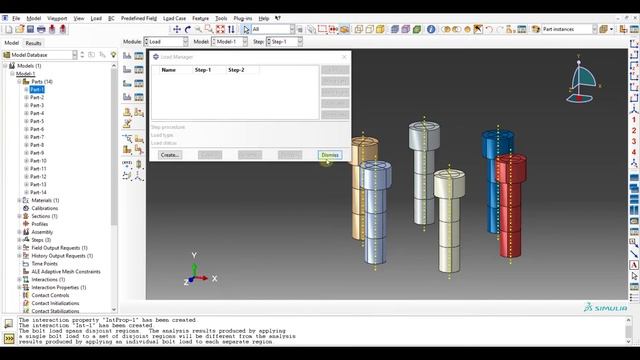Expand the Steps (3) tree node
This screenshot has width=640, height=360.
[19, 240]
